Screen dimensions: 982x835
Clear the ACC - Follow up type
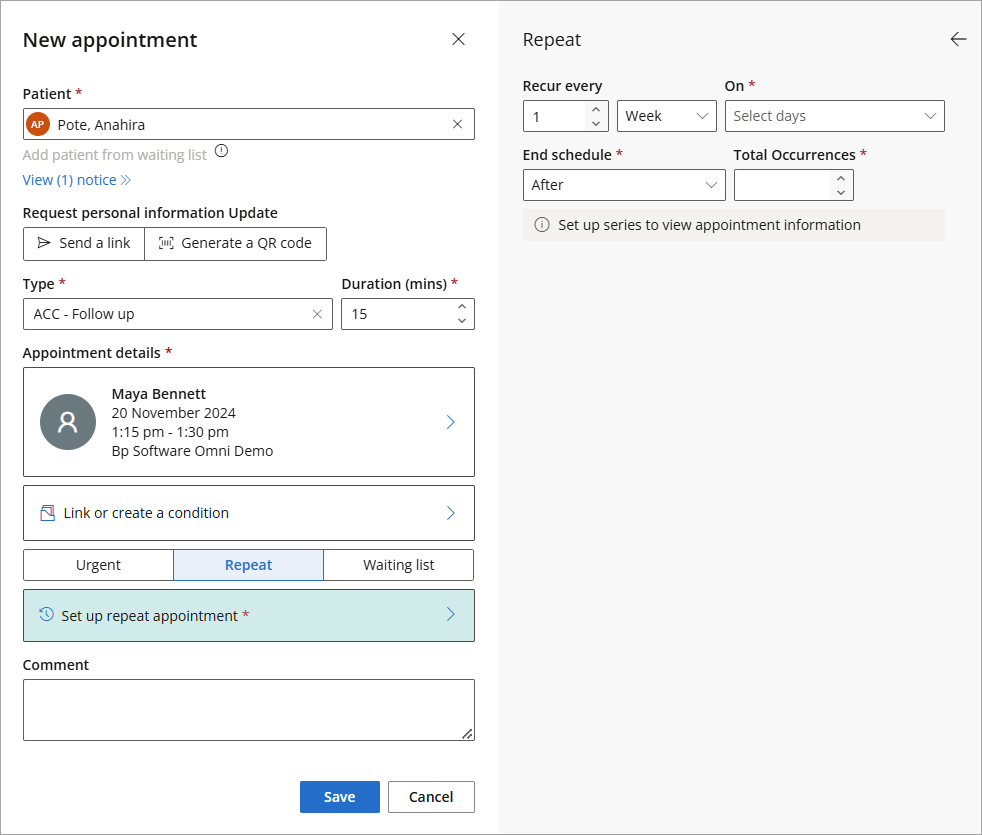[317, 314]
